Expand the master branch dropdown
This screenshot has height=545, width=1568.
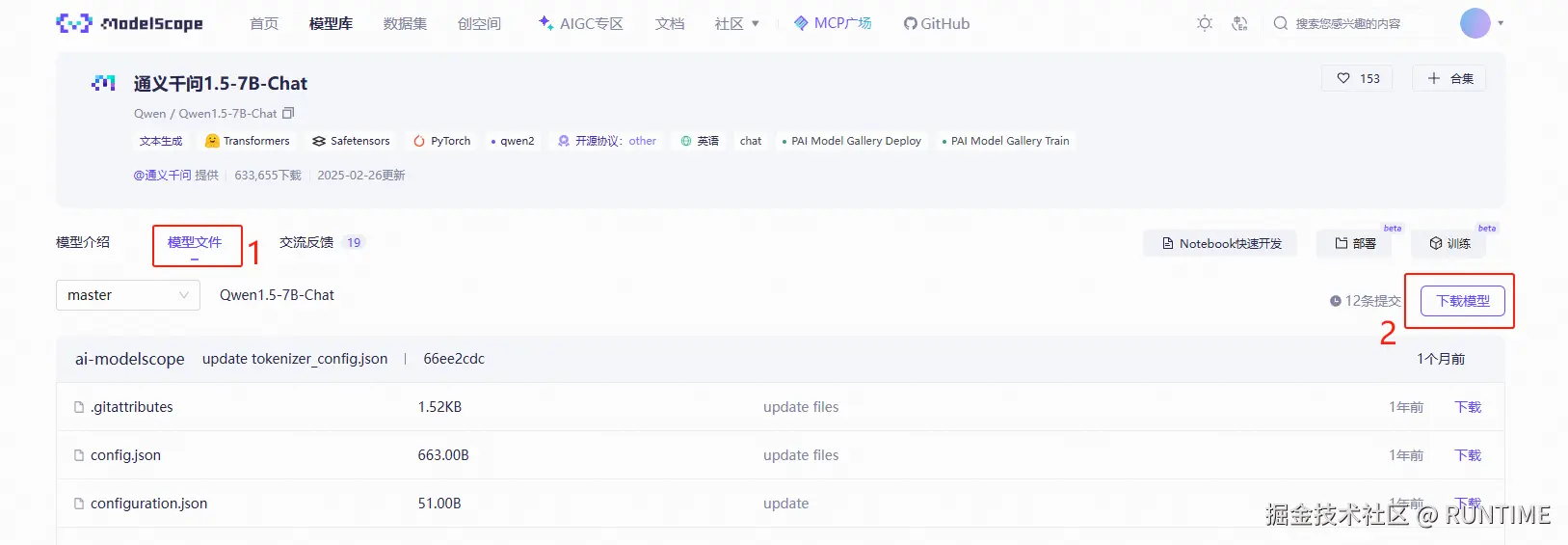pos(128,295)
